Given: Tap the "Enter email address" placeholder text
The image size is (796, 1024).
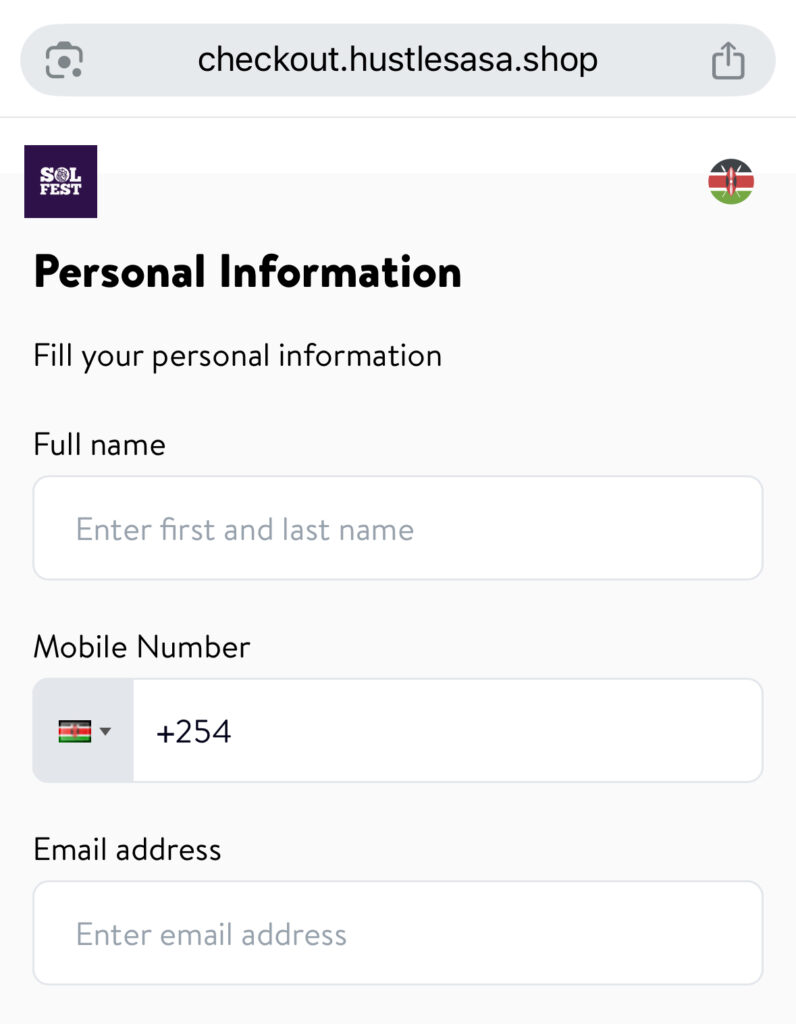Looking at the screenshot, I should click(x=211, y=935).
